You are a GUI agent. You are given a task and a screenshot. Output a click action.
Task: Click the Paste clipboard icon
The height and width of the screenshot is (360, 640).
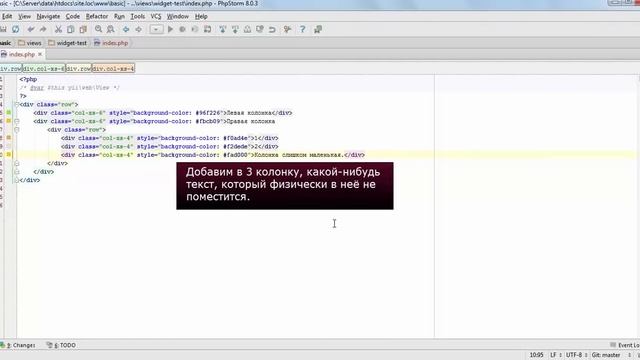pos(83,29)
